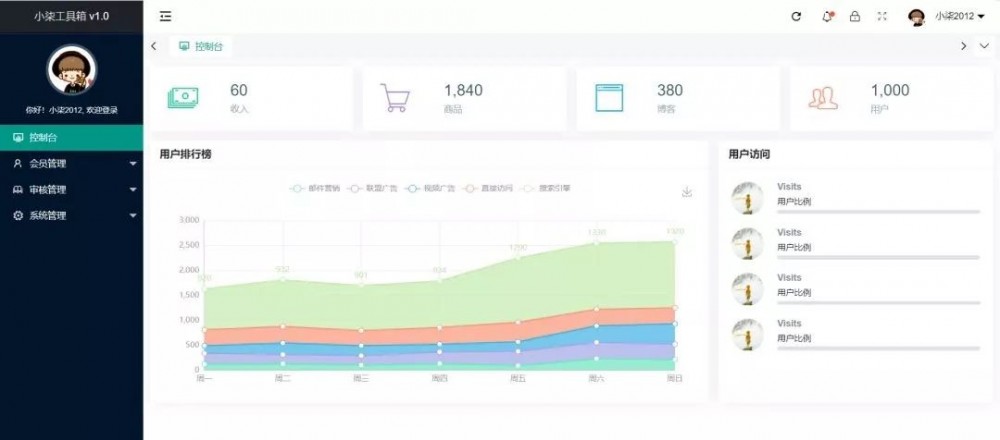Click the 1,000 用户 stat card
The image size is (1000, 440).
tap(892, 99)
